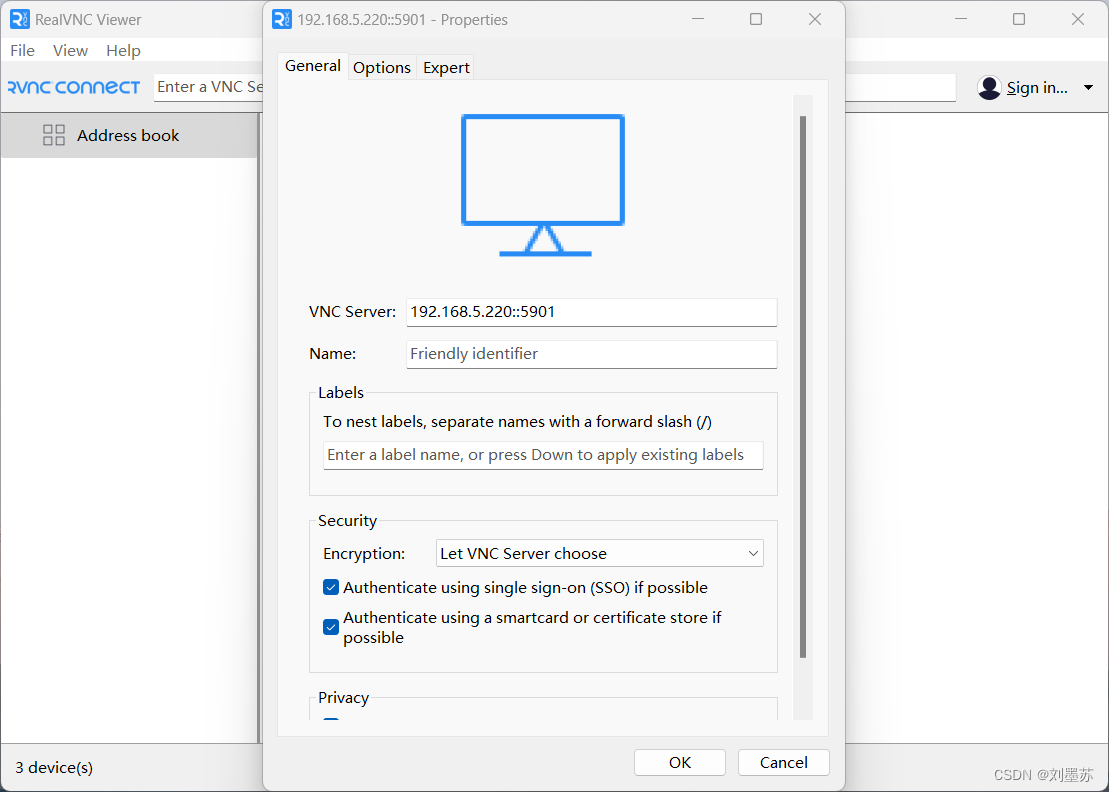Confirm with the OK button

(680, 762)
